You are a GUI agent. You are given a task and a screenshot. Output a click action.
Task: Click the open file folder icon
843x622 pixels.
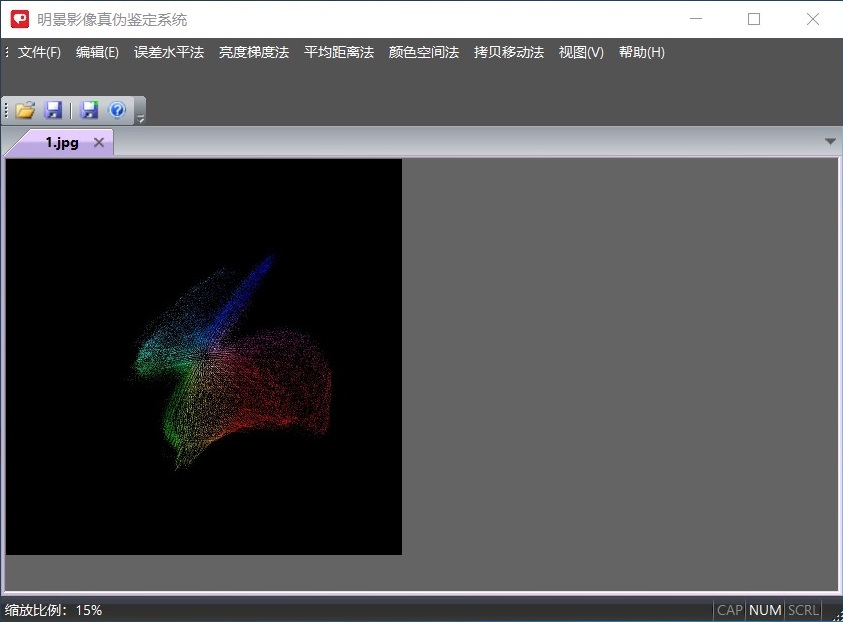point(25,110)
